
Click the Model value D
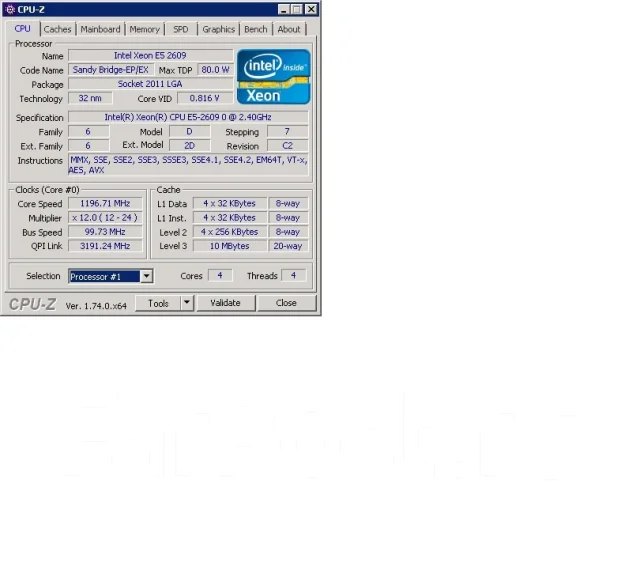click(189, 131)
